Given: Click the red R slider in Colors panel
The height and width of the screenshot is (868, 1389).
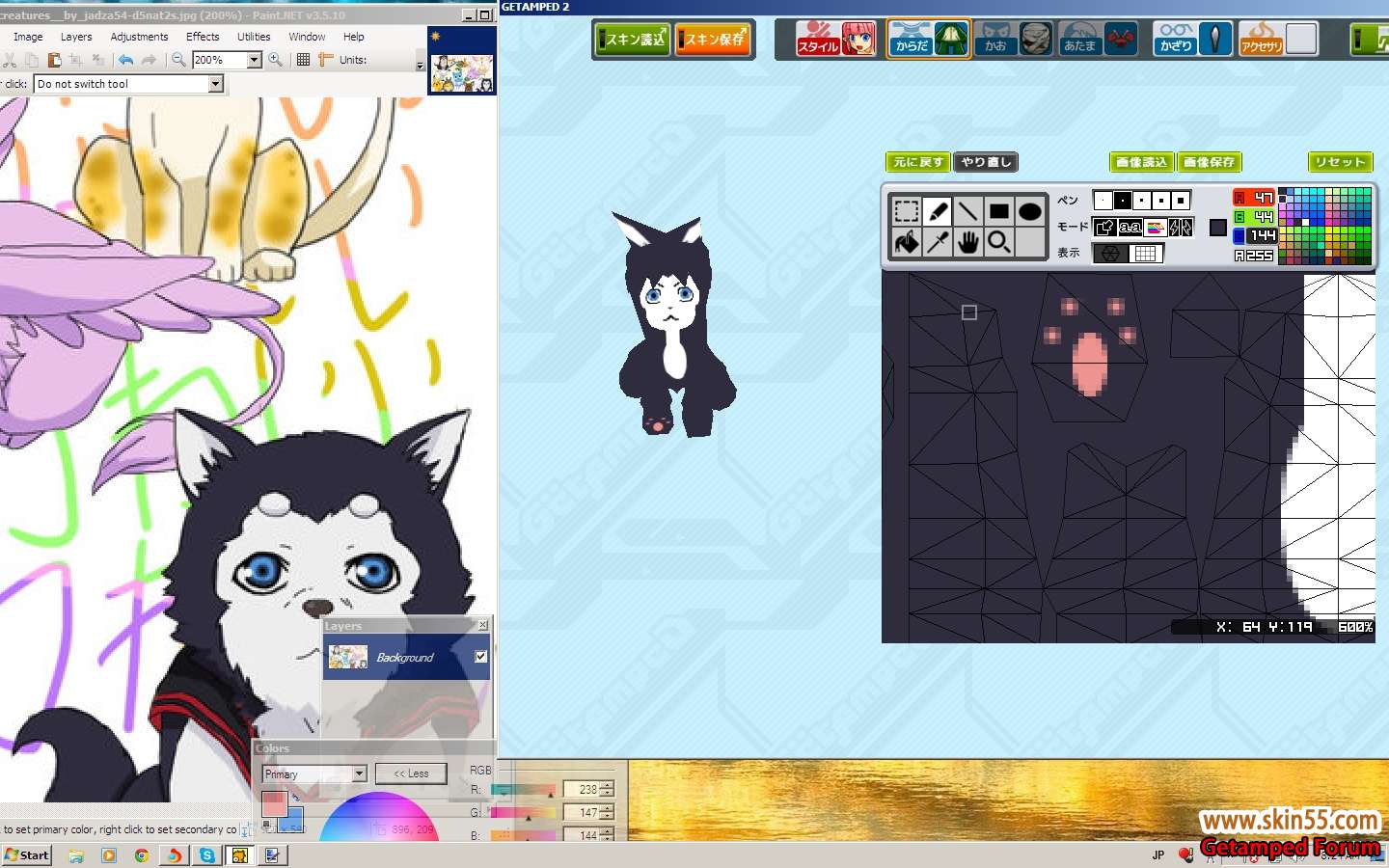Looking at the screenshot, I should (x=523, y=790).
